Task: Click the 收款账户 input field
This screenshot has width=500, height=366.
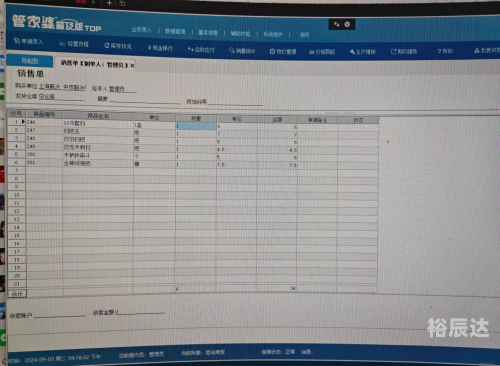Action: click(x=59, y=314)
